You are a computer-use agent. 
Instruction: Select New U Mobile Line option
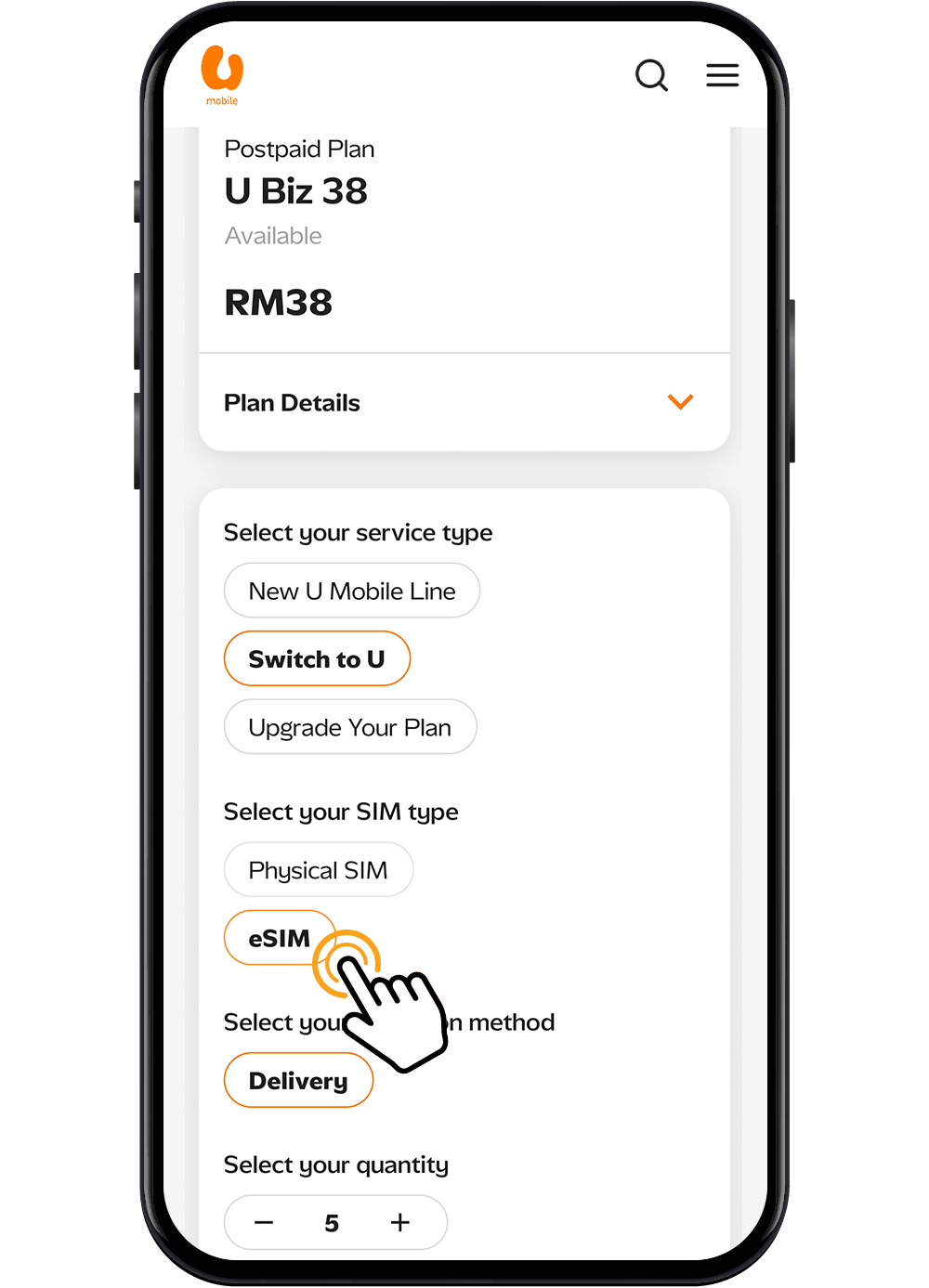pos(352,591)
